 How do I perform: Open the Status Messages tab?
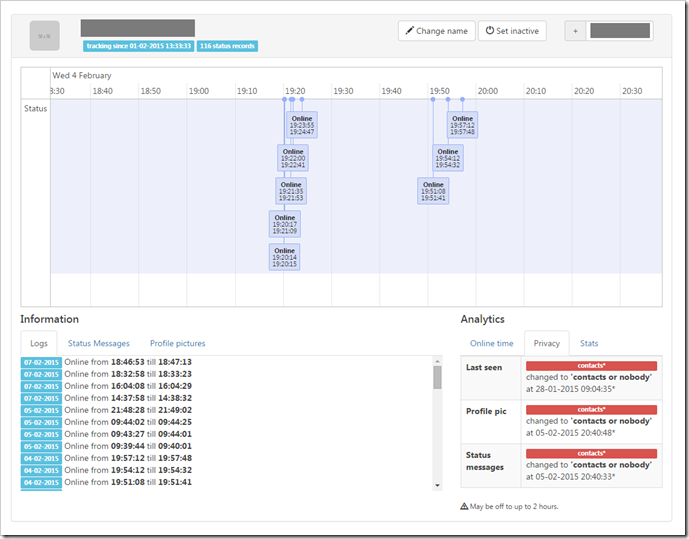[x=98, y=343]
